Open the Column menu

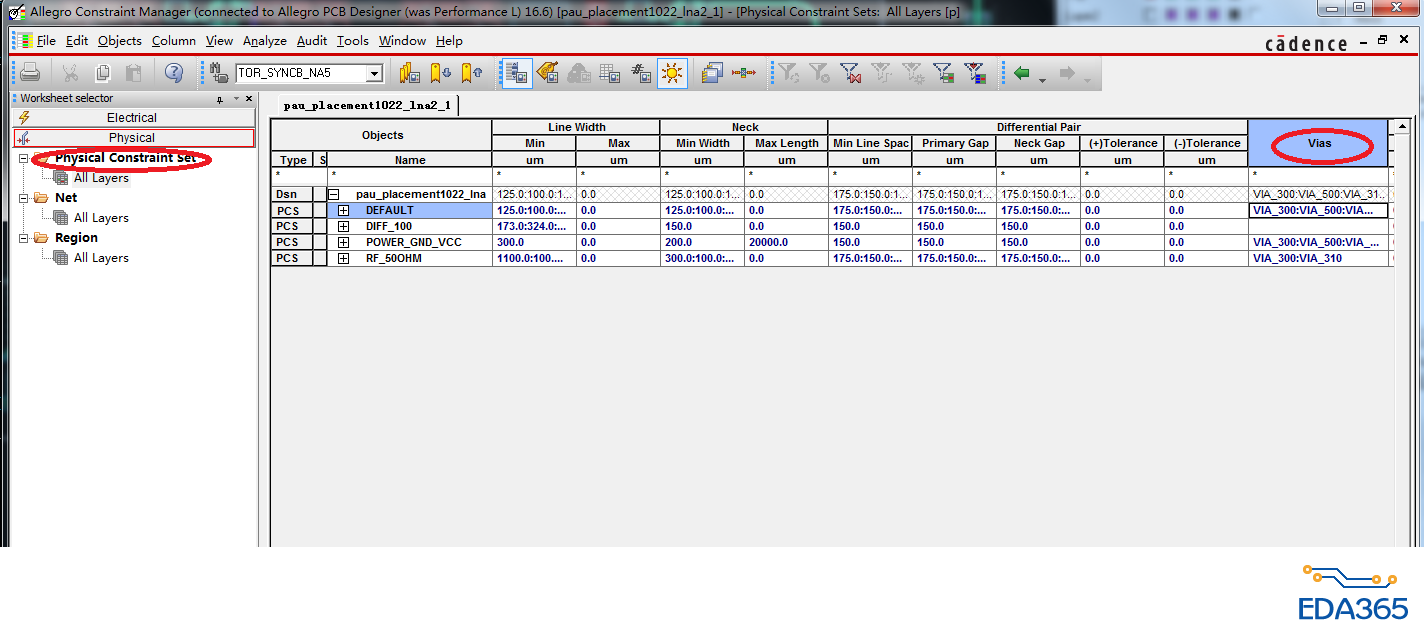174,41
